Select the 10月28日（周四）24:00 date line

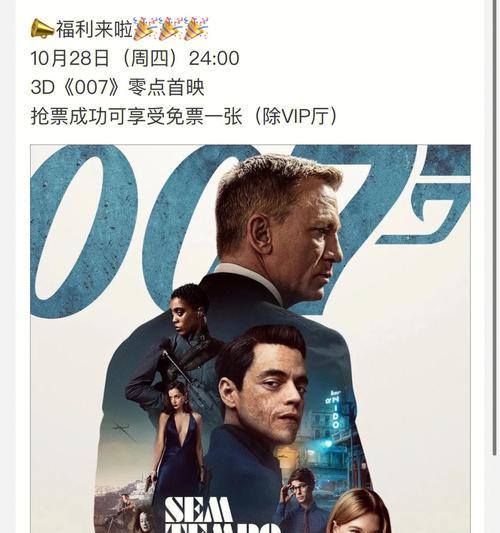pyautogui.click(x=135, y=58)
